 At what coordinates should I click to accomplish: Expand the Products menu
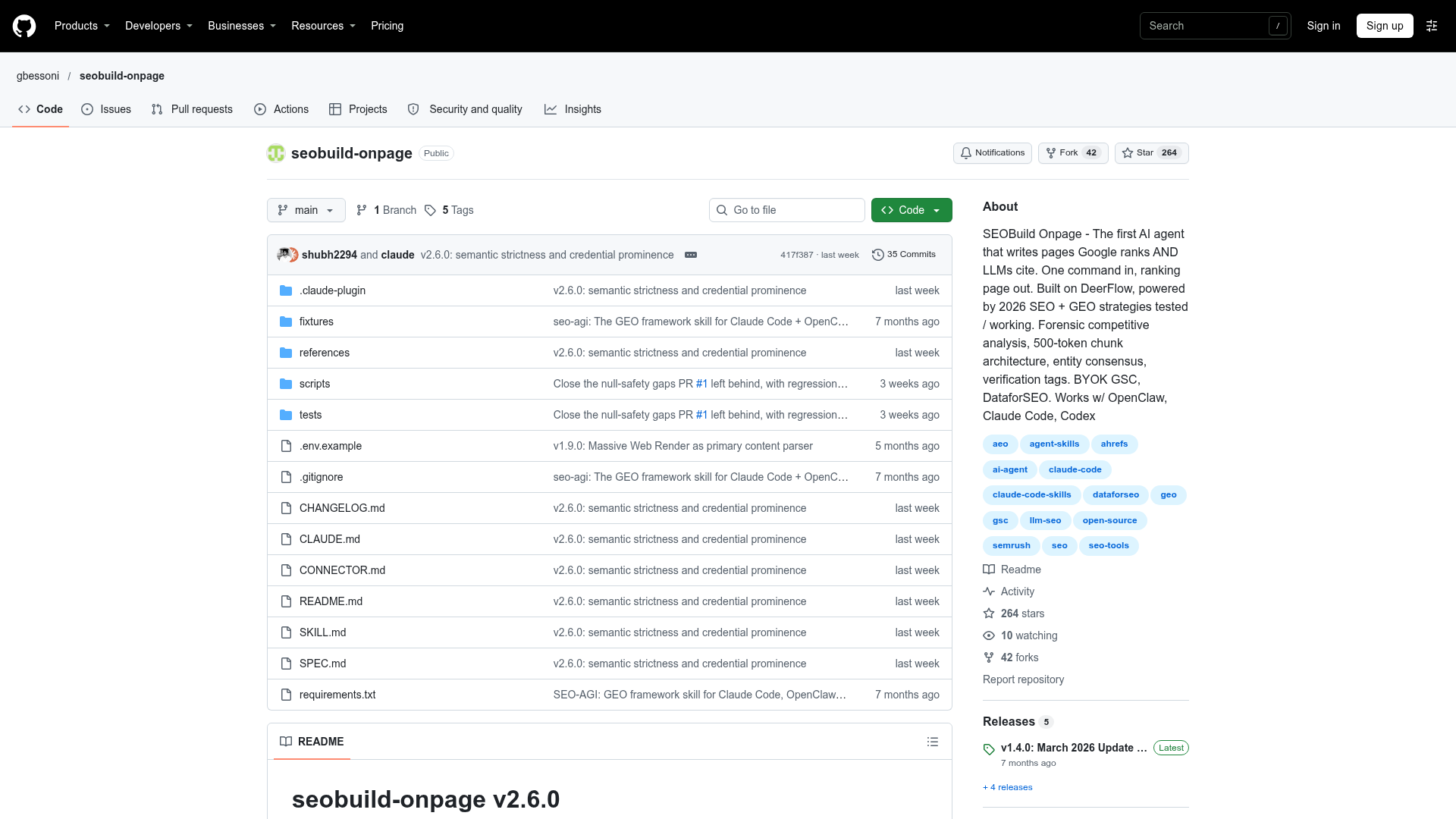82,26
